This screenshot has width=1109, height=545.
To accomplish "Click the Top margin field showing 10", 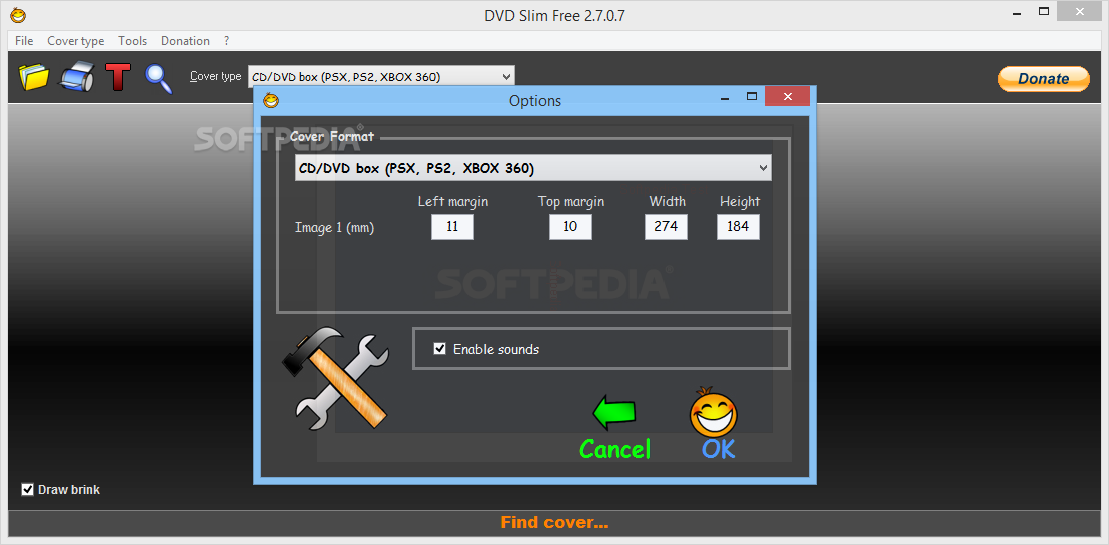I will click(570, 227).
